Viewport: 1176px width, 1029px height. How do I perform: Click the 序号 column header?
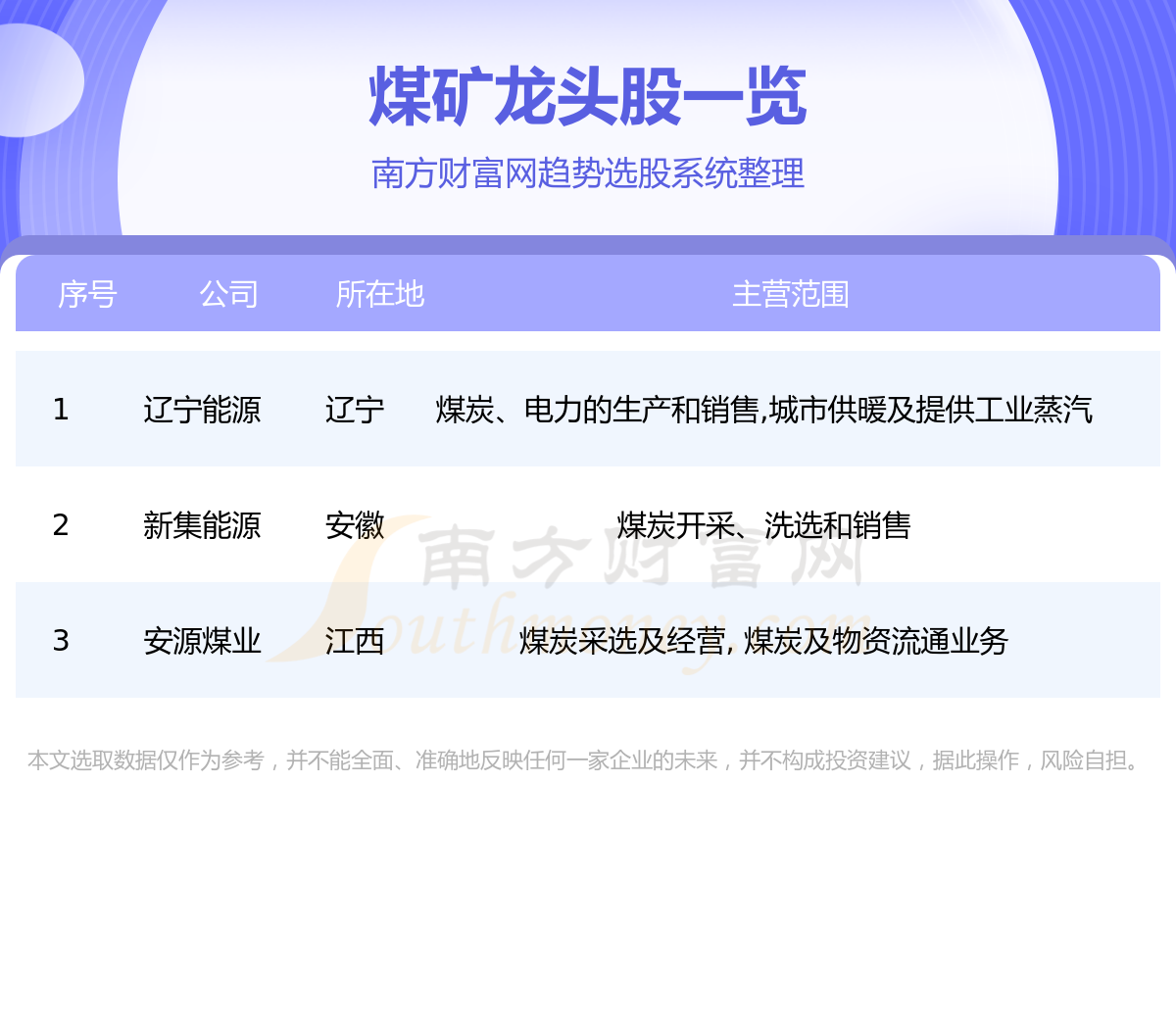[x=87, y=294]
